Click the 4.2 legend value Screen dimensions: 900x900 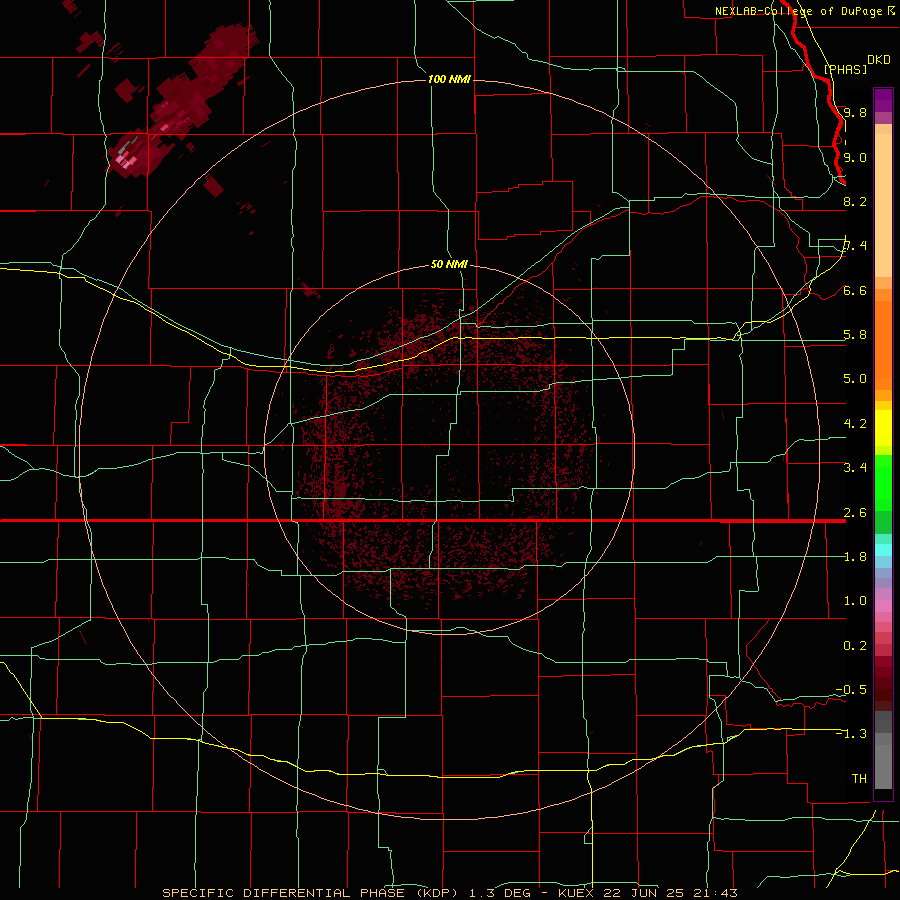pyautogui.click(x=855, y=424)
